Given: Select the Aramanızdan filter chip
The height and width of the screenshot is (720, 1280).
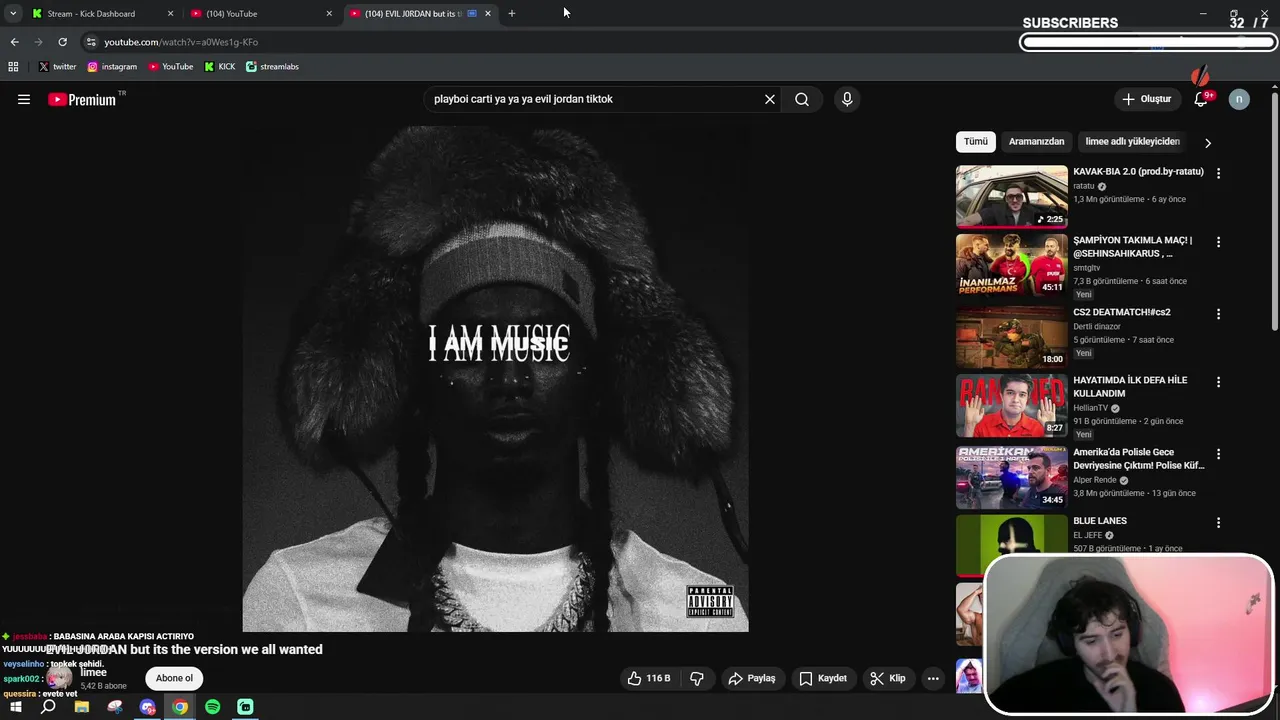Looking at the screenshot, I should pyautogui.click(x=1036, y=142).
